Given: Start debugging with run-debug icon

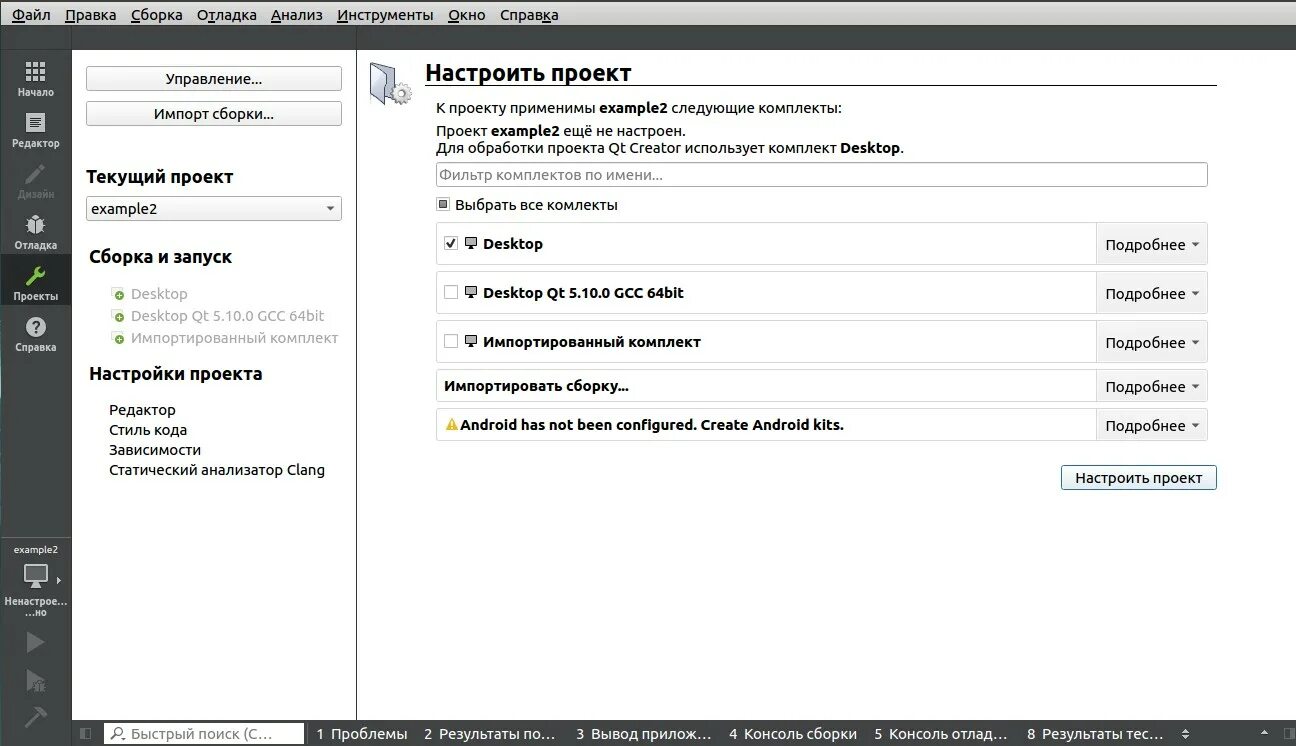Looking at the screenshot, I should pos(35,680).
